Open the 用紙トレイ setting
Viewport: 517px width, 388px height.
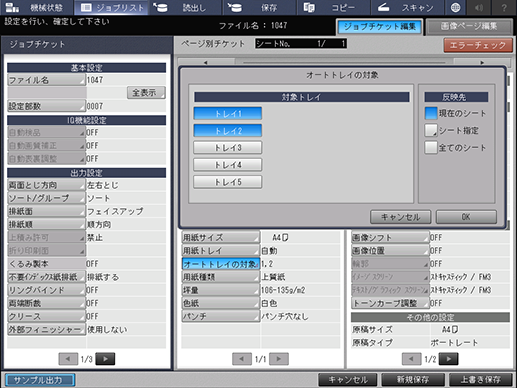[x=221, y=251]
